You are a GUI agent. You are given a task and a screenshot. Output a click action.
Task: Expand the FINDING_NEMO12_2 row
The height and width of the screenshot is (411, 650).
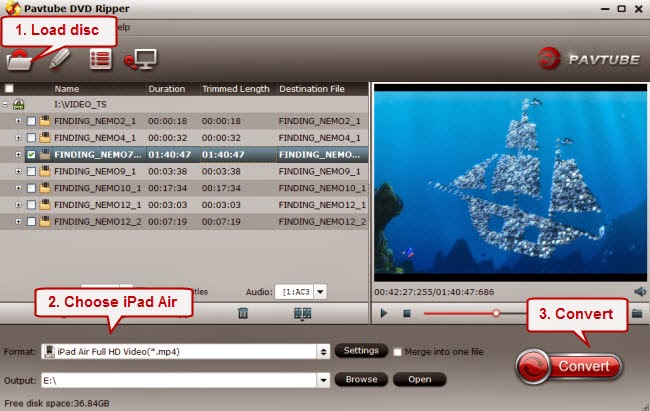[18, 221]
